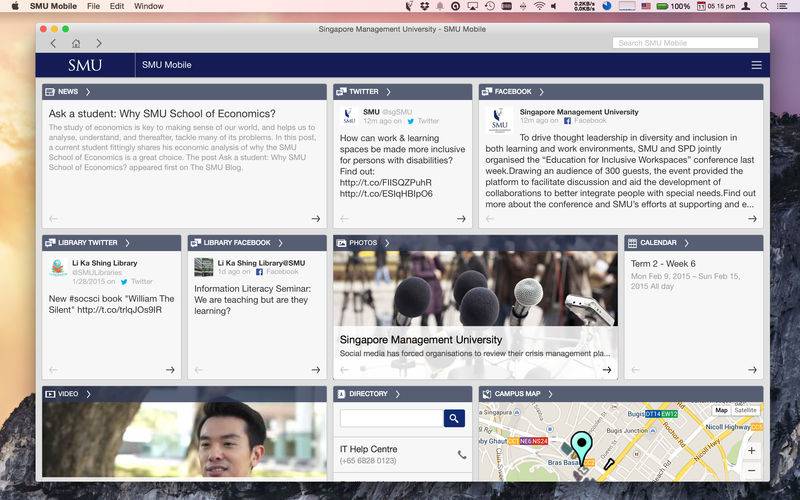Click the Campus Map panel icon

[487, 394]
